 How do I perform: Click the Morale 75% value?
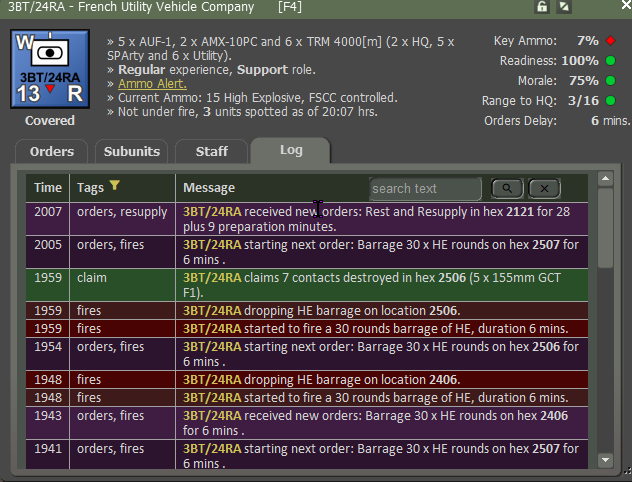tap(584, 81)
